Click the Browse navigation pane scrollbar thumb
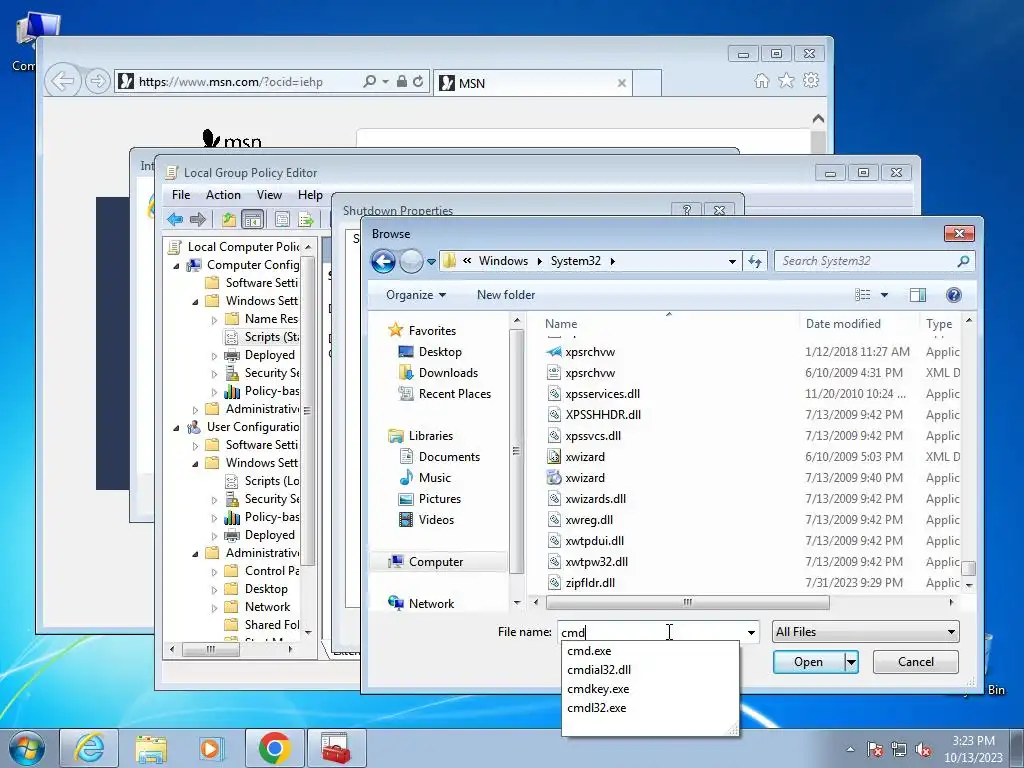1024x768 pixels. [x=516, y=451]
